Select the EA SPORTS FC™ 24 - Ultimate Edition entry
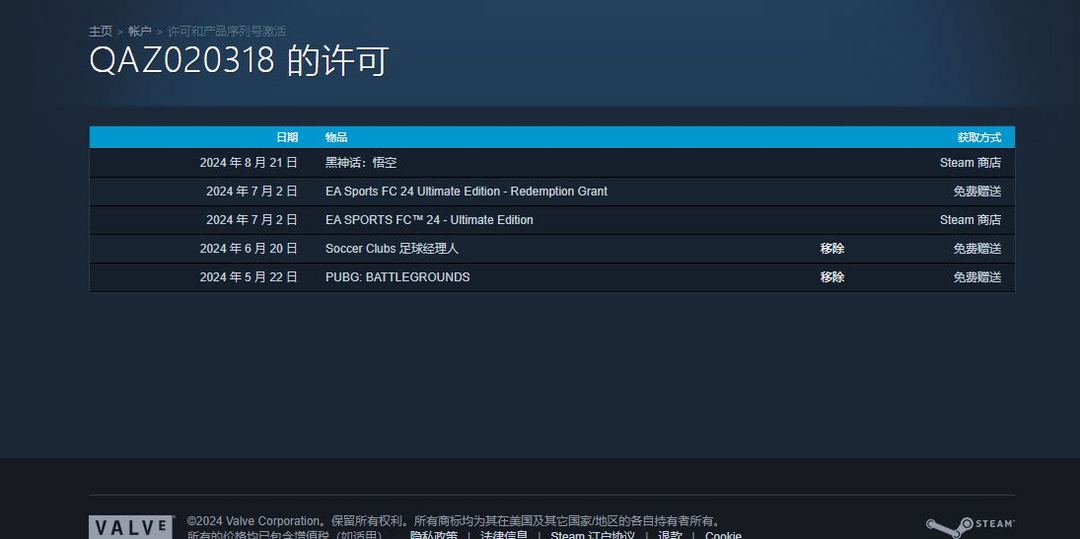1080x539 pixels. tap(429, 220)
